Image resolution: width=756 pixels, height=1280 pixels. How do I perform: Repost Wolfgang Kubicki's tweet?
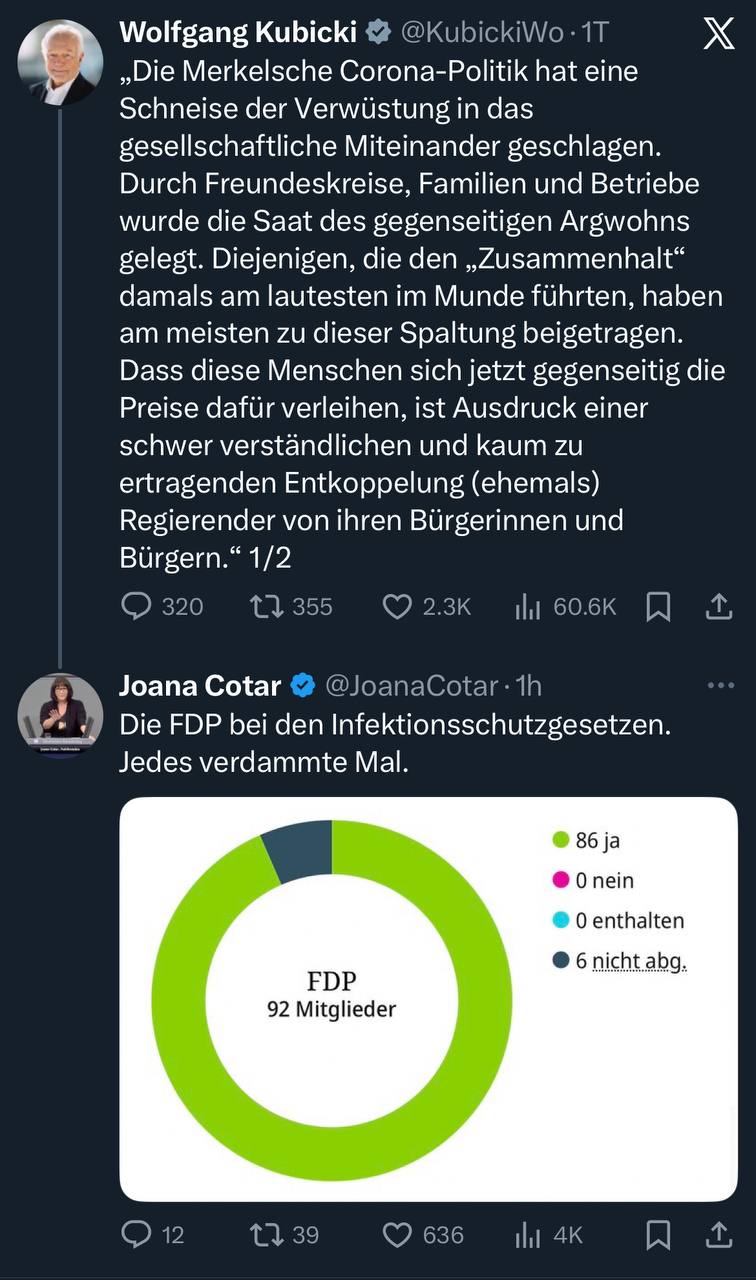[x=265, y=606]
